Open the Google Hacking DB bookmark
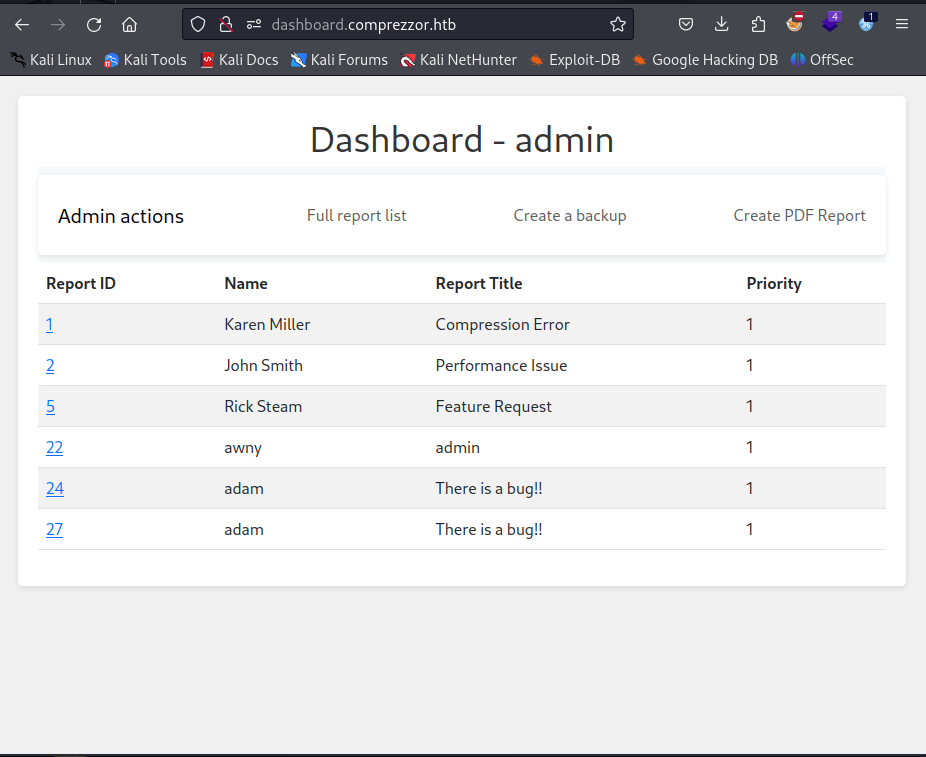Screen dimensions: 926x757 705,60
